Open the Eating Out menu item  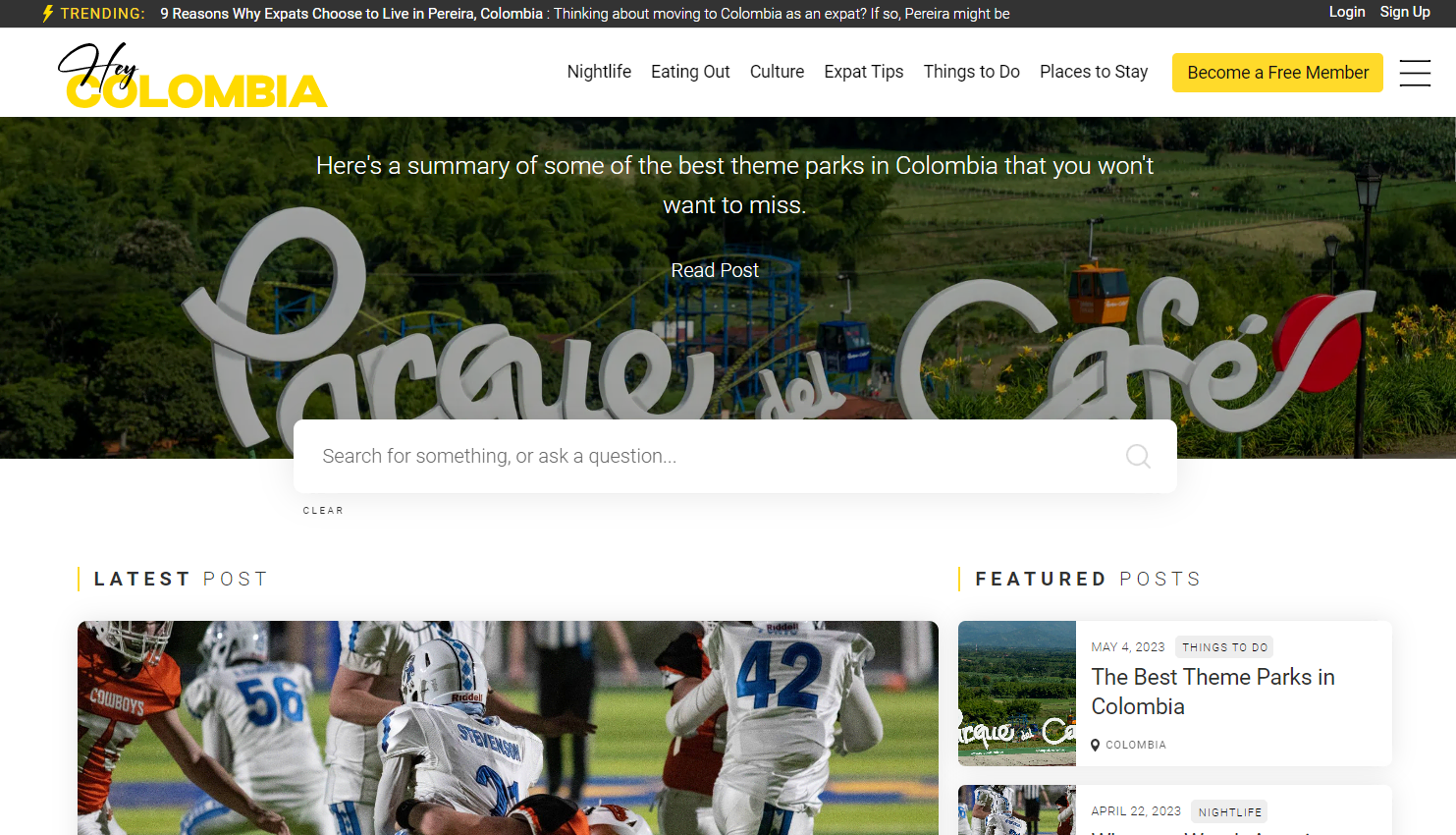[690, 72]
